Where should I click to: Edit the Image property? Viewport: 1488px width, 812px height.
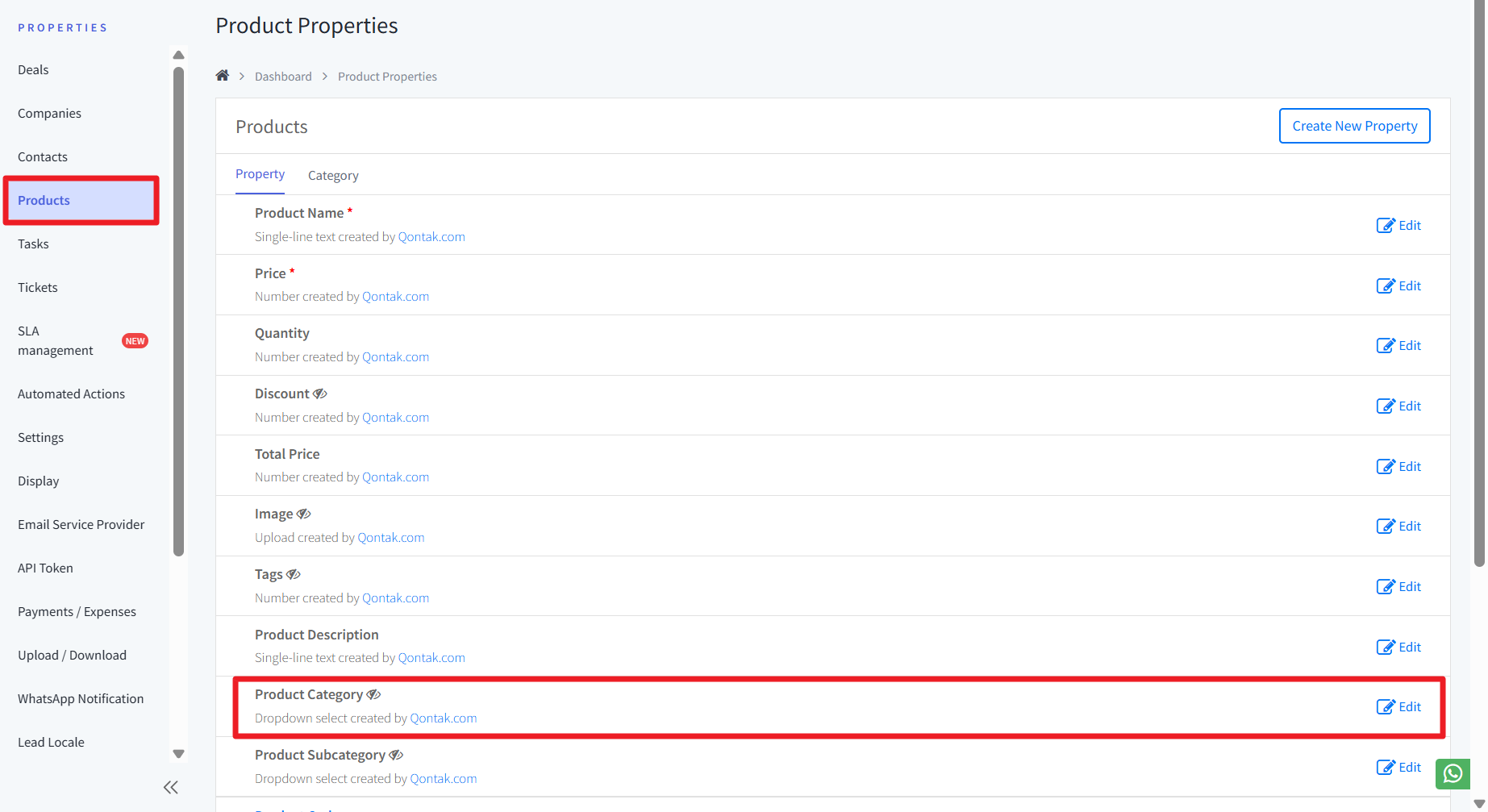(x=1398, y=527)
